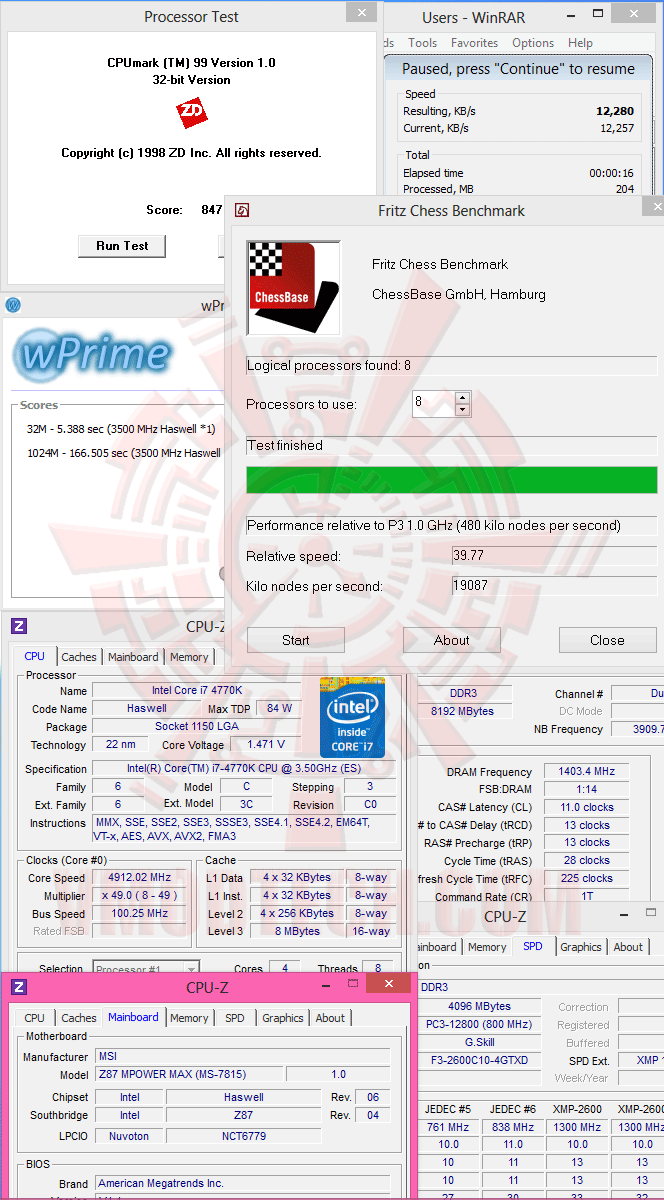Click the 1024M 166.505 sec wPrime score
664x1200 pixels.
click(x=124, y=453)
